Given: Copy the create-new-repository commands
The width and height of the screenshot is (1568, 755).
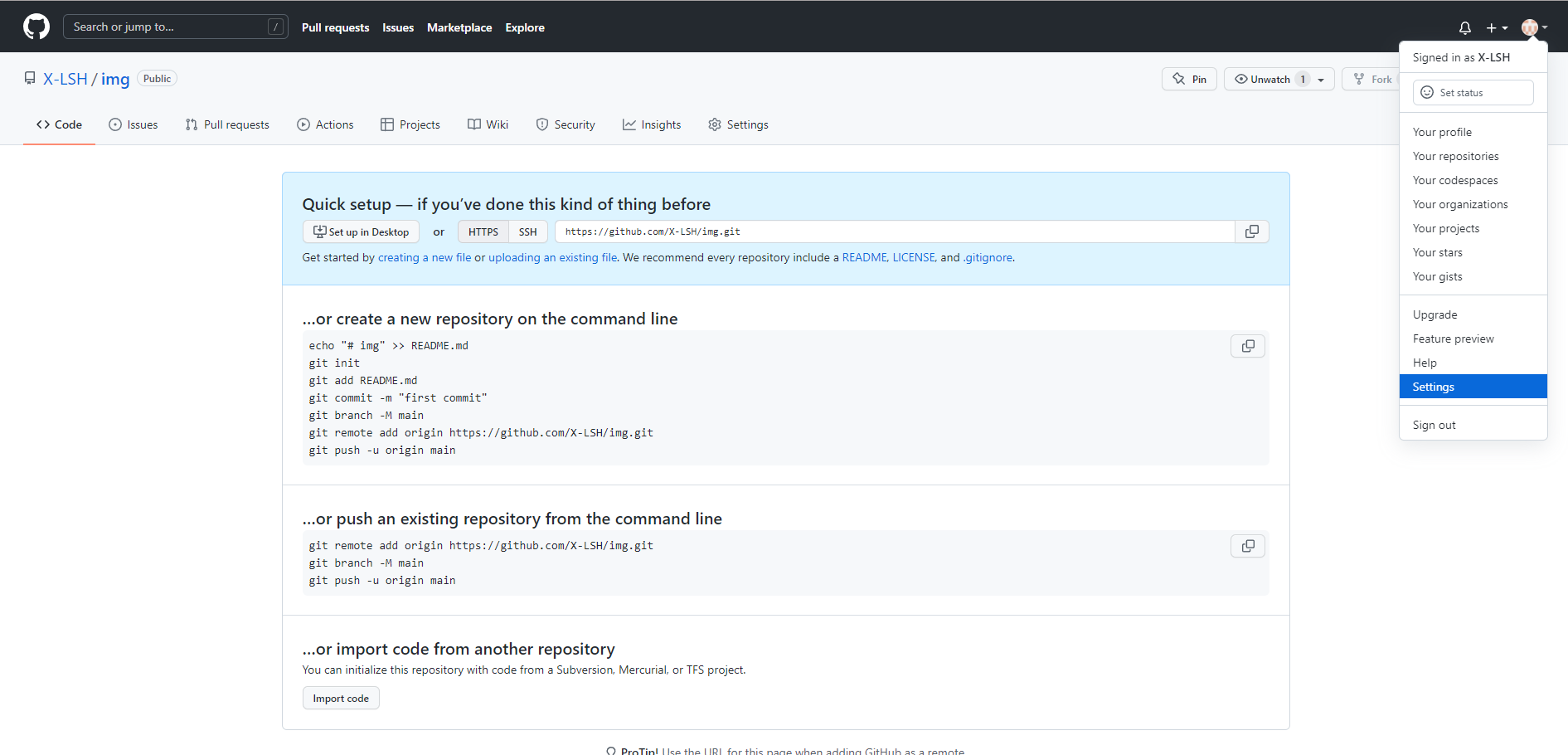Looking at the screenshot, I should coord(1248,346).
